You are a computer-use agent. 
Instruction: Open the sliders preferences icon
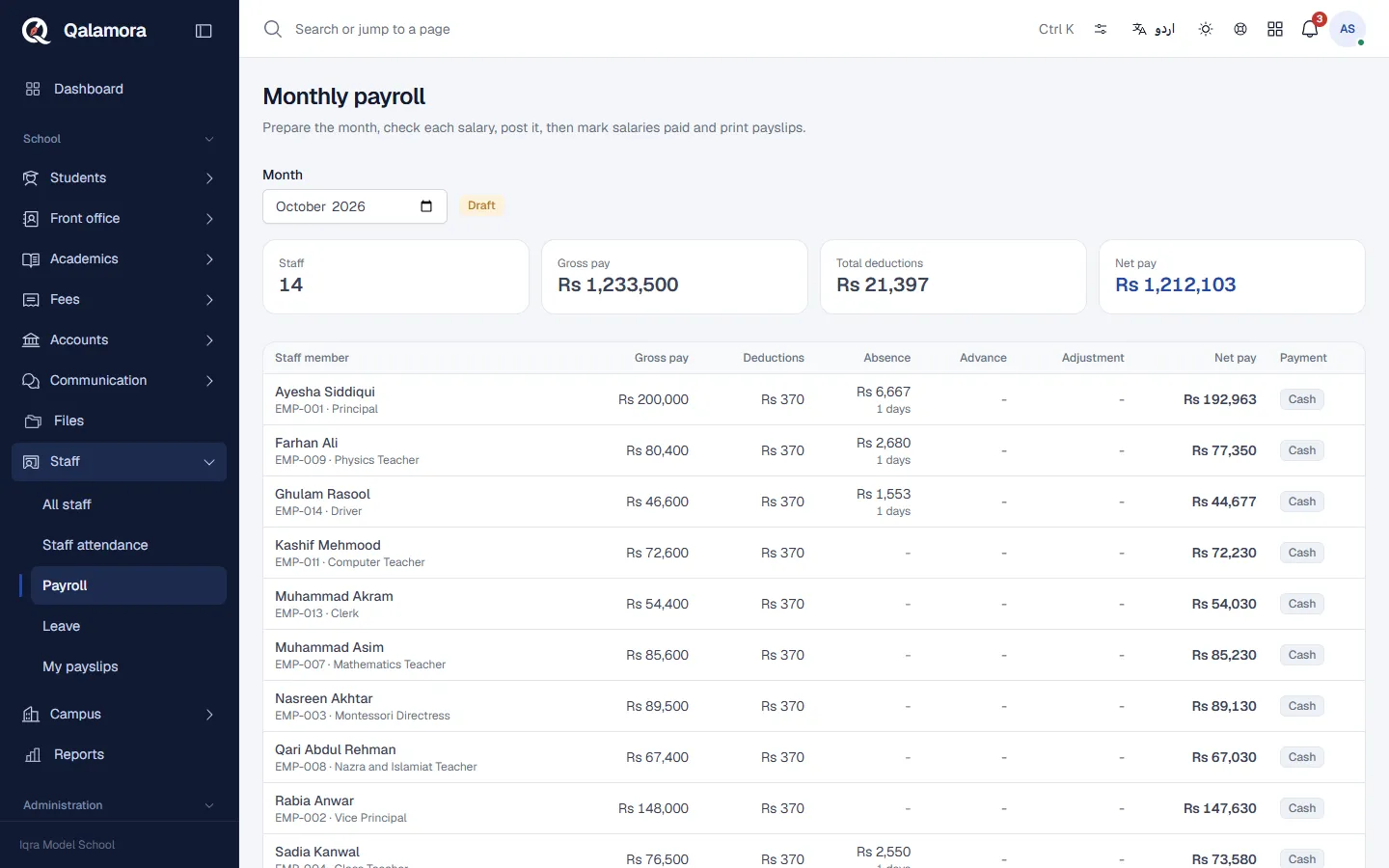tap(1101, 29)
